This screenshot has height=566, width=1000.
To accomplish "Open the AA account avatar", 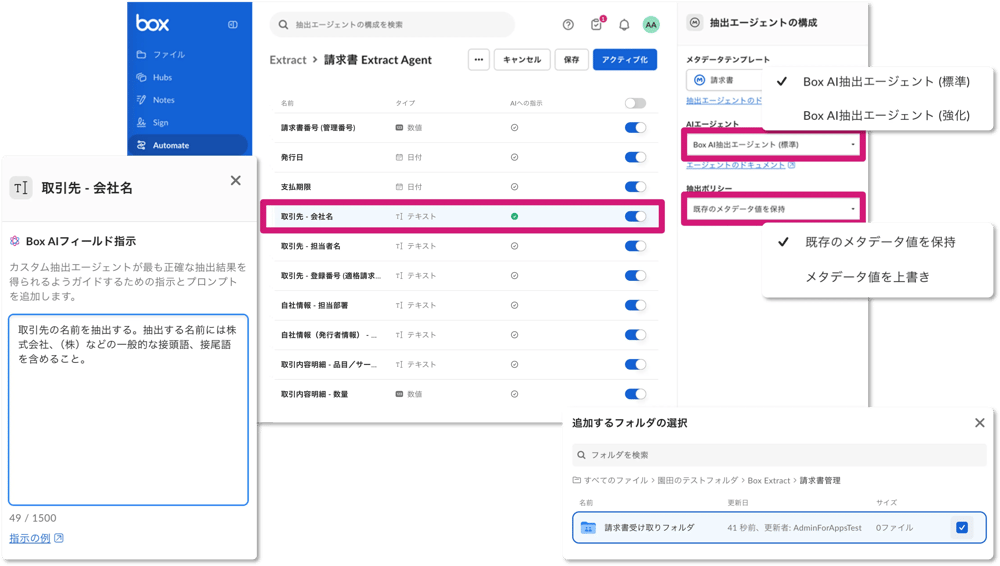I will pyautogui.click(x=651, y=25).
